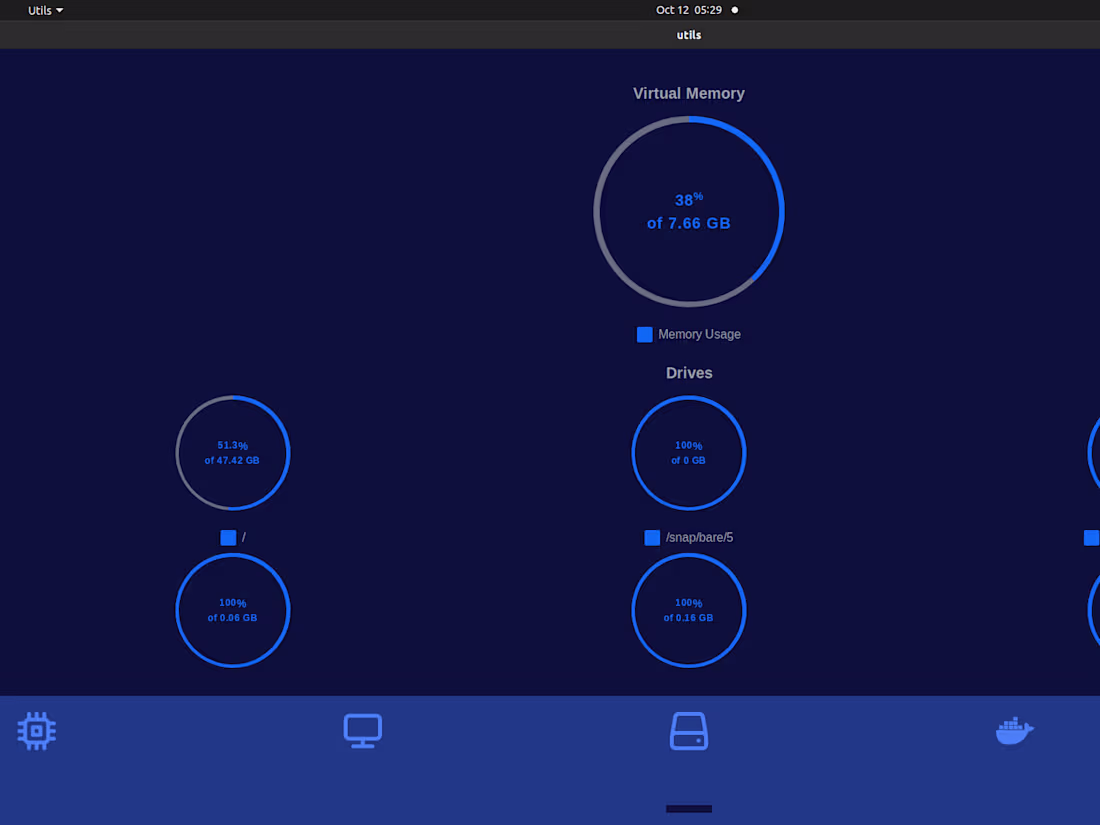This screenshot has height=825, width=1100.
Task: Click the notification dot beside the clock
Action: click(735, 10)
